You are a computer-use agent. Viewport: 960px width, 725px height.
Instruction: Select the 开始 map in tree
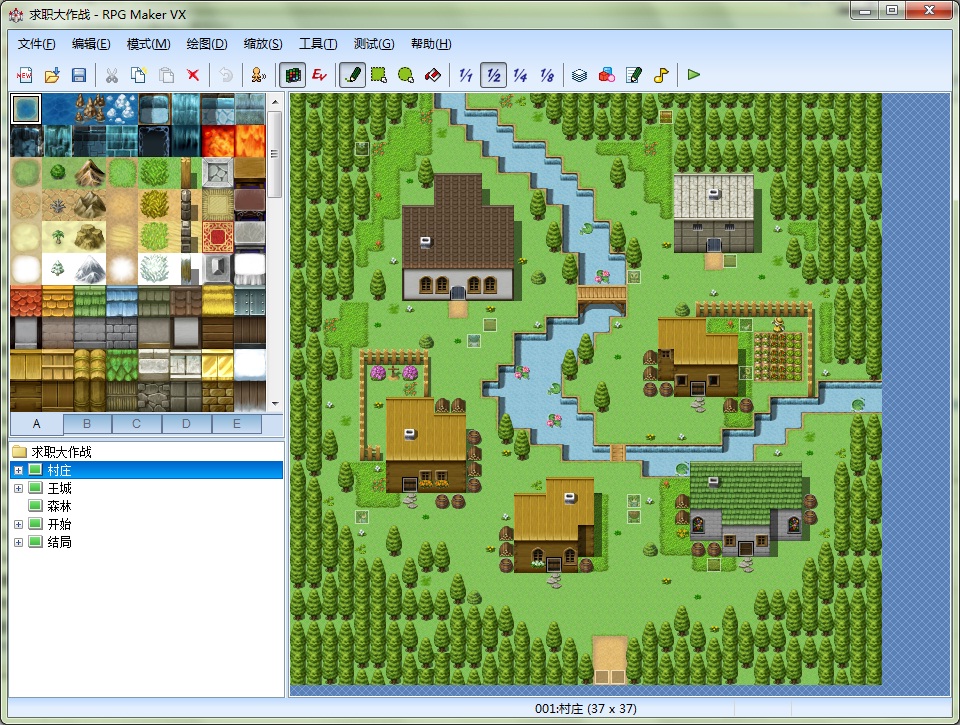(x=59, y=524)
